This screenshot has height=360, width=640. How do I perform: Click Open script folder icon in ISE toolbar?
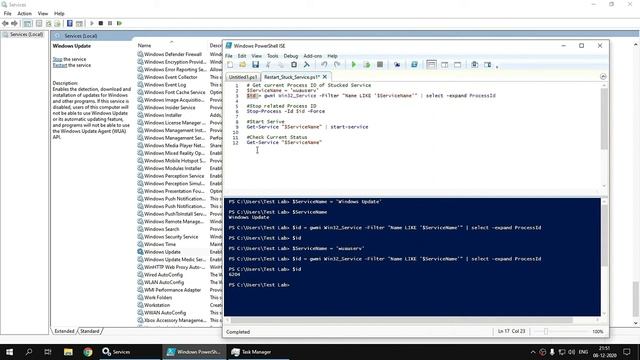(242, 64)
